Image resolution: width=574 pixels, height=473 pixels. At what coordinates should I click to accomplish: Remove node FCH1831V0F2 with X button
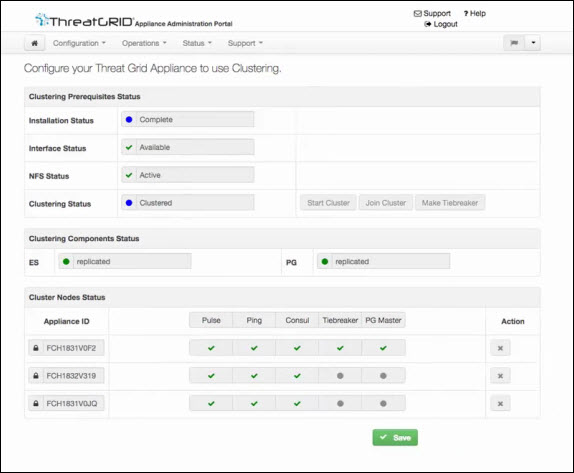tap(500, 348)
